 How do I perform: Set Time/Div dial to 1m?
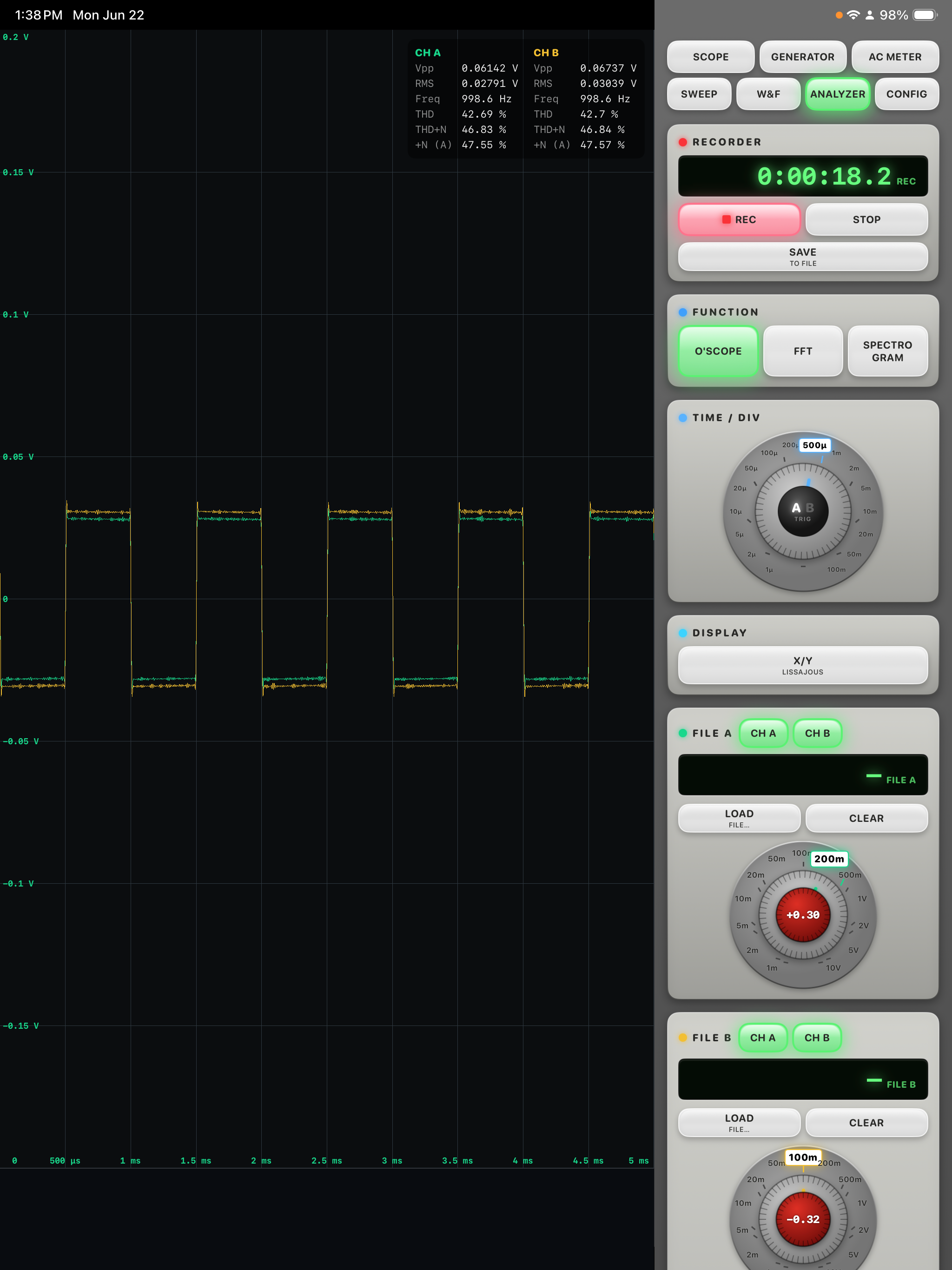(x=837, y=453)
